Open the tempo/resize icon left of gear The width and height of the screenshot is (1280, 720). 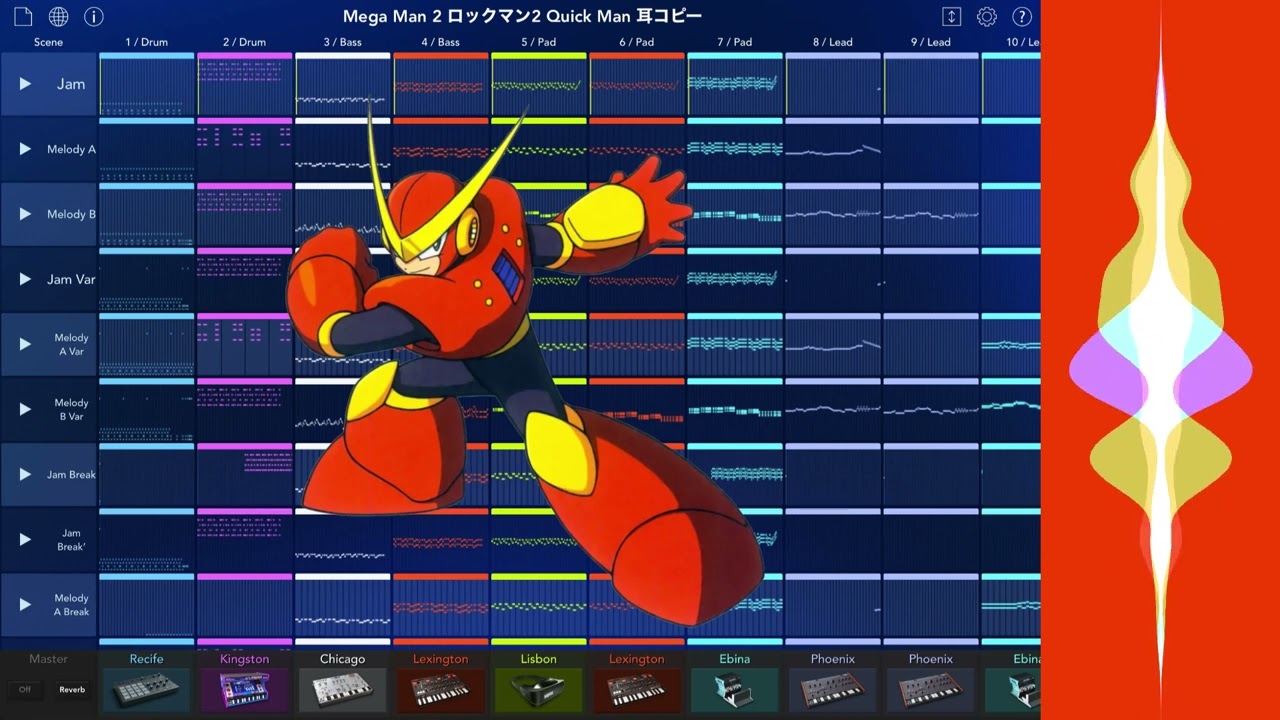pyautogui.click(x=951, y=17)
